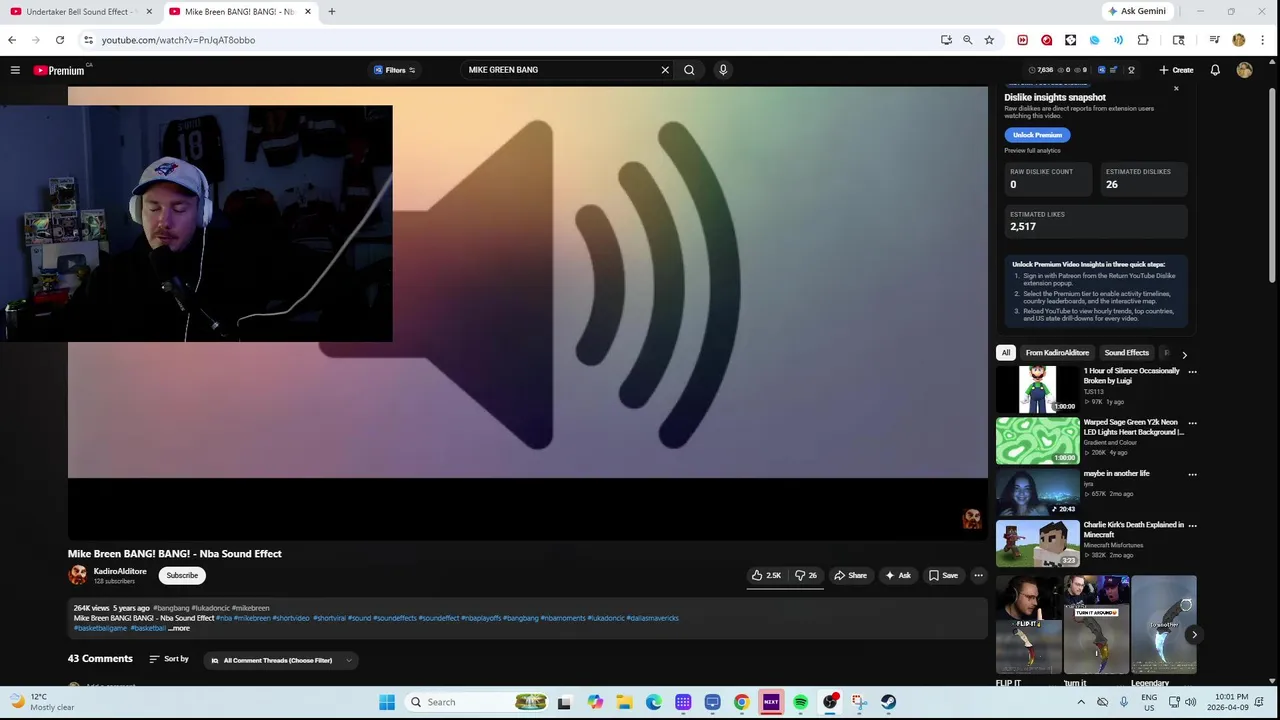This screenshot has height=720, width=1280.
Task: Open the more actions ellipsis under the video
Action: point(978,575)
